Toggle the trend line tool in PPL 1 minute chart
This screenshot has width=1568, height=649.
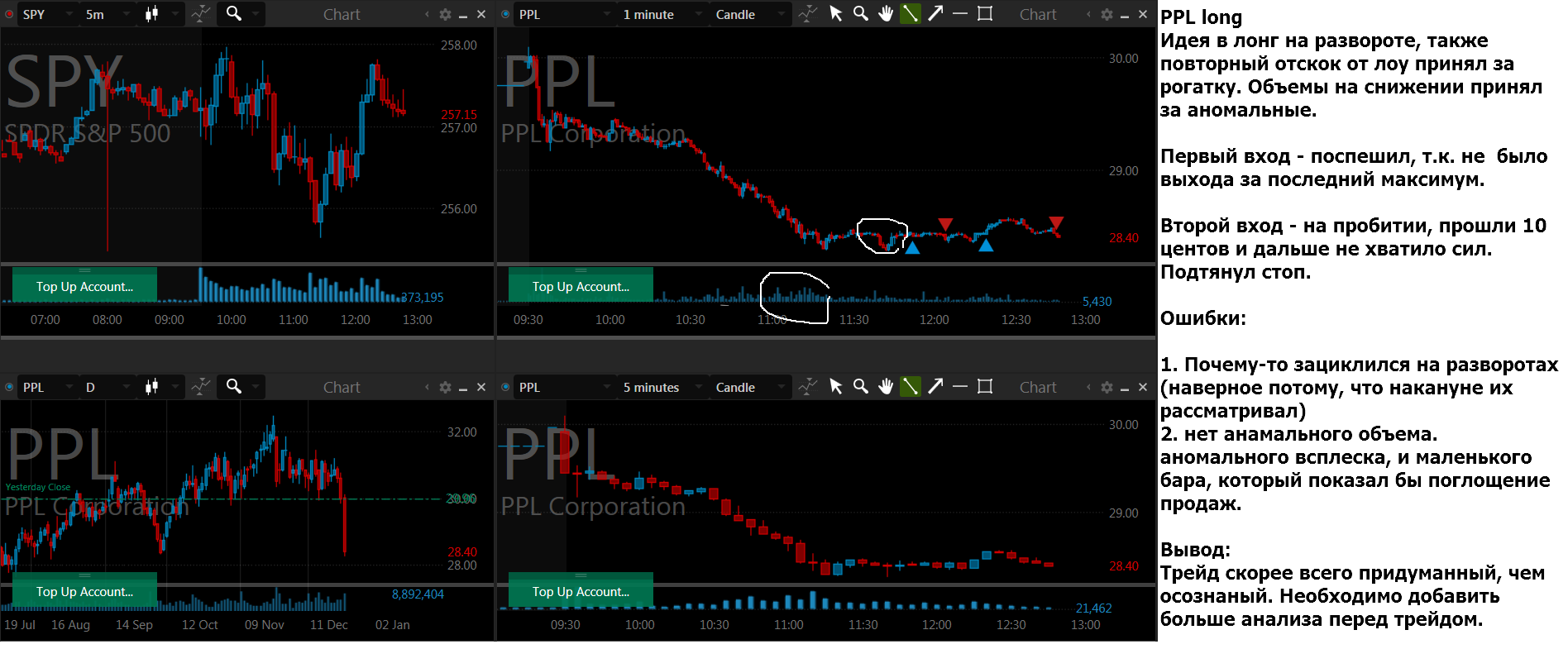point(911,14)
